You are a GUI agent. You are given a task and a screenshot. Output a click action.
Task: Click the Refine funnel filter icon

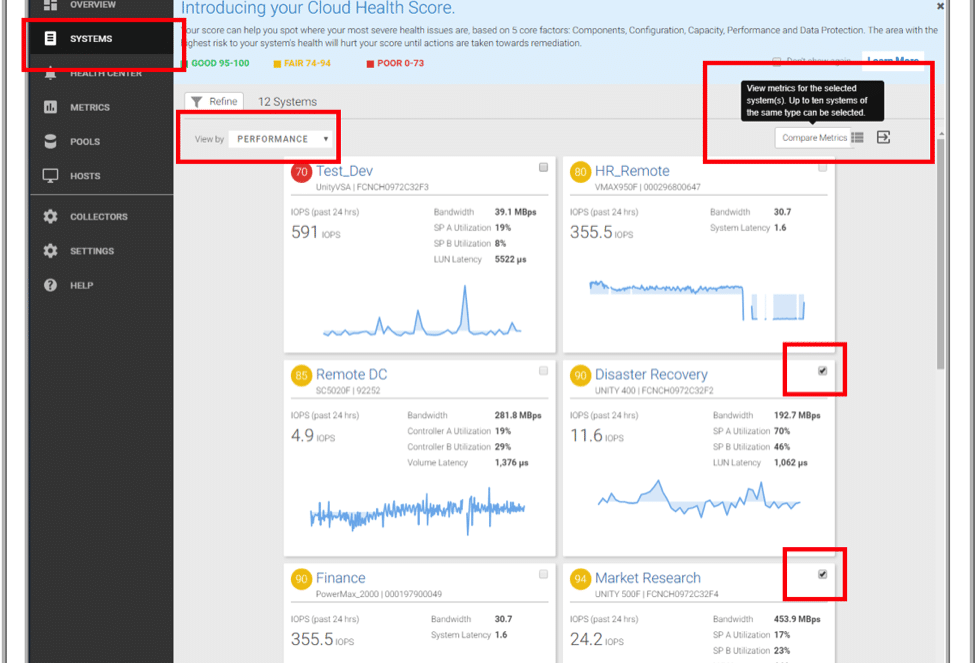click(196, 101)
